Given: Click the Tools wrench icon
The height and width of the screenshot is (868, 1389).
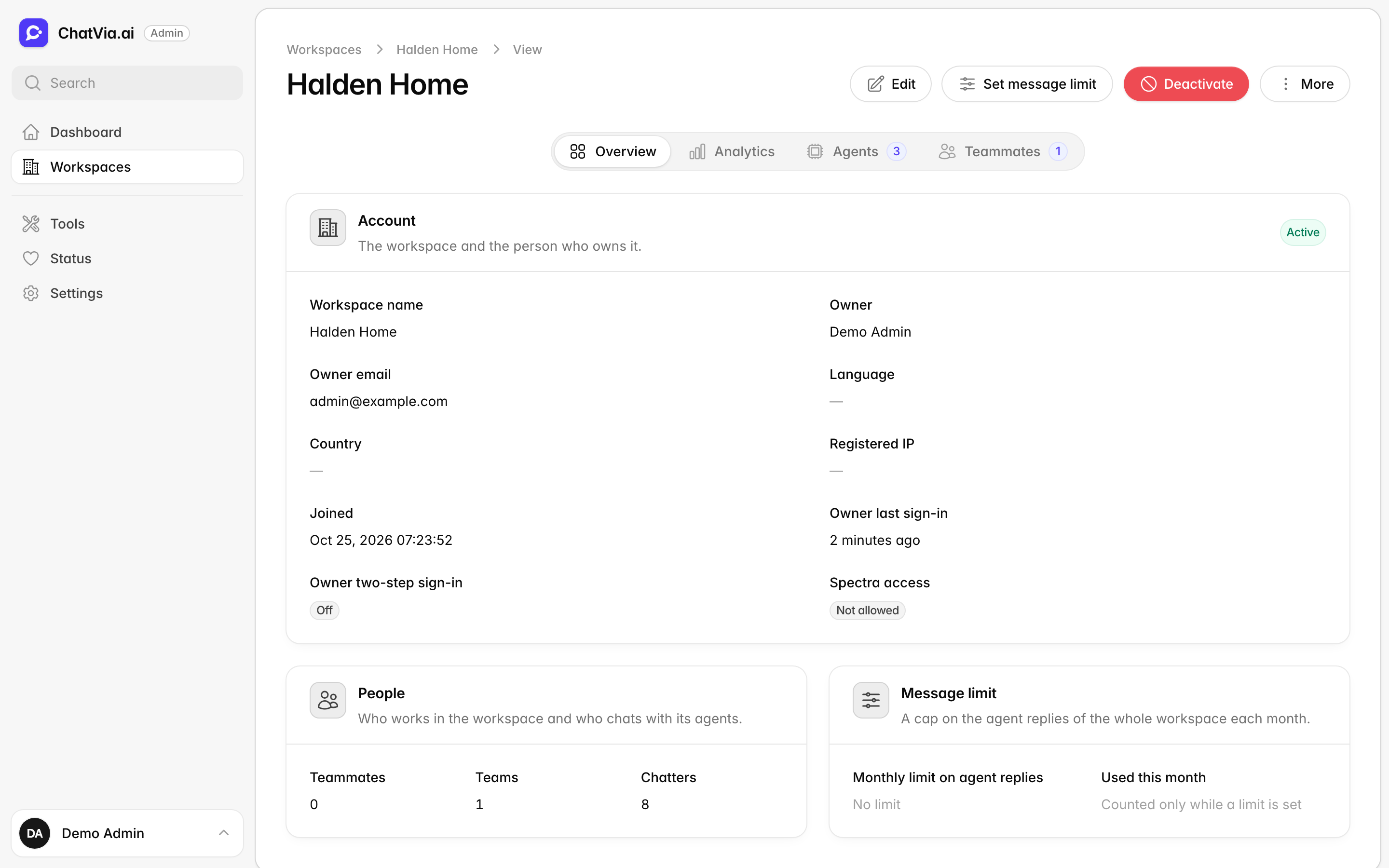Looking at the screenshot, I should (x=31, y=224).
